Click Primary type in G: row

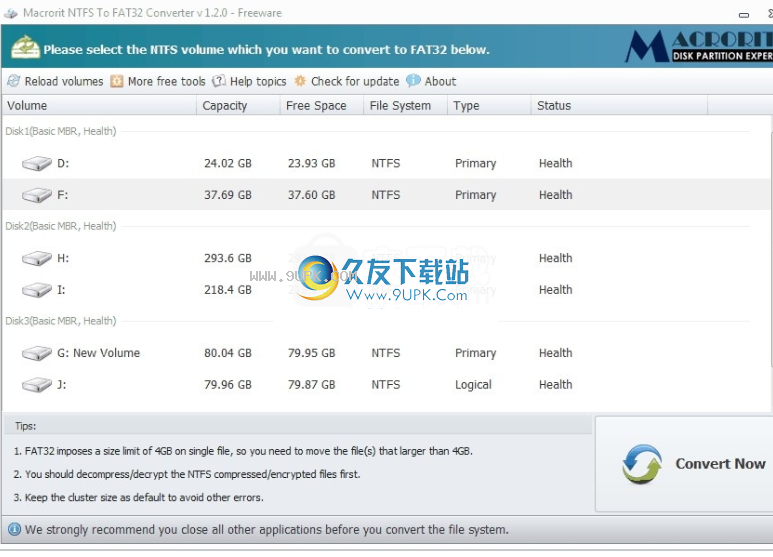(x=475, y=353)
